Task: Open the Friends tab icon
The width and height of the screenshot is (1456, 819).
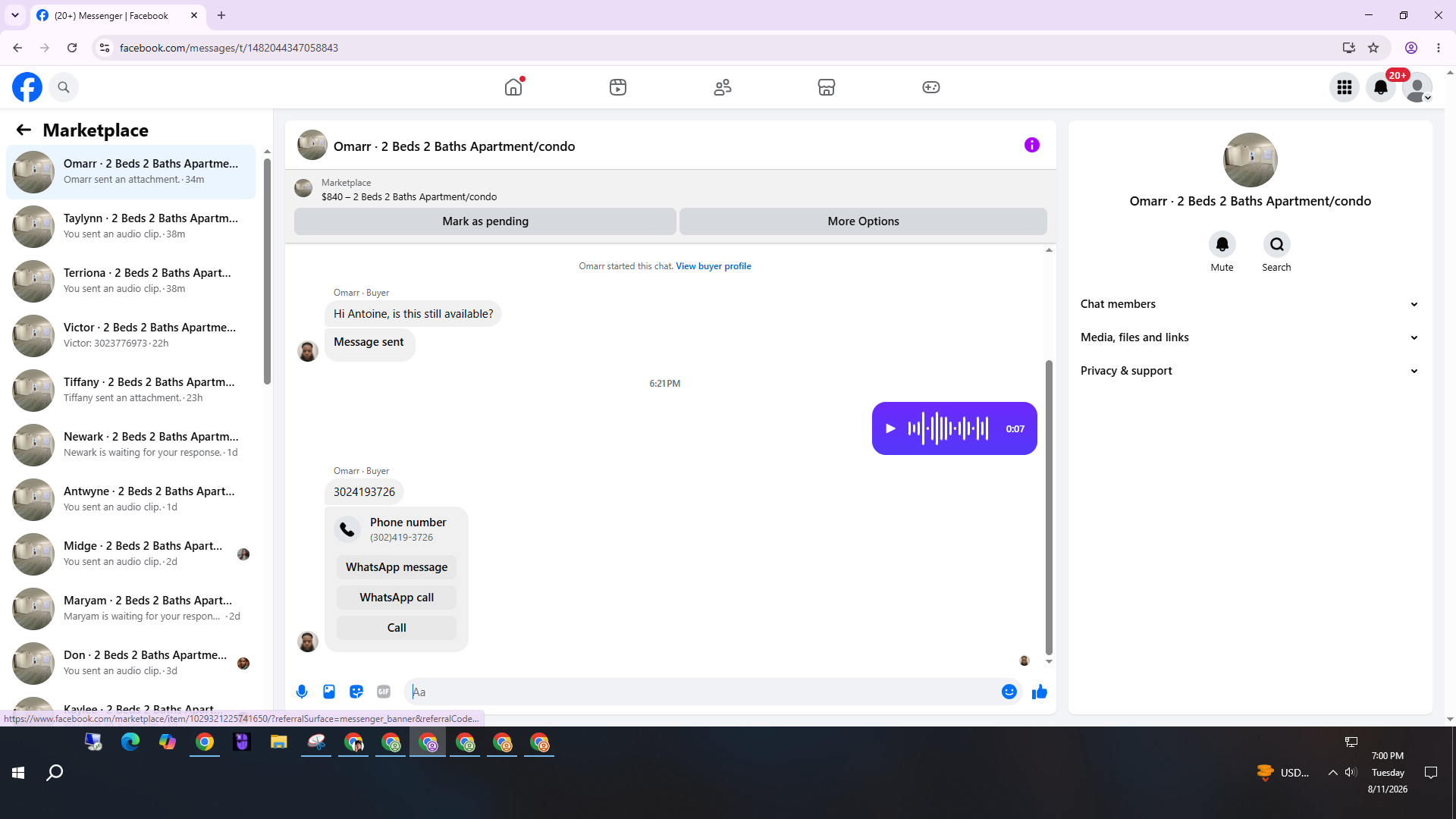Action: coord(723,87)
